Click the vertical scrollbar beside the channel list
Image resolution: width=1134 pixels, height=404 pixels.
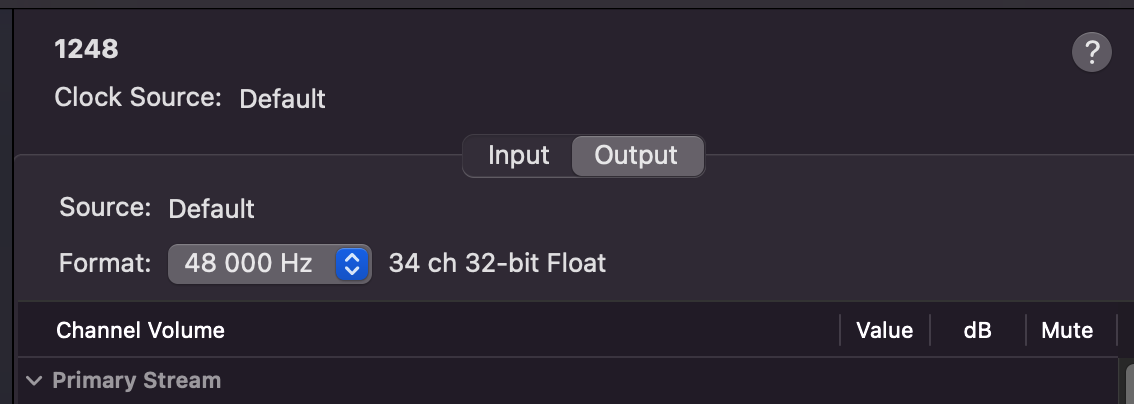coord(1129,383)
